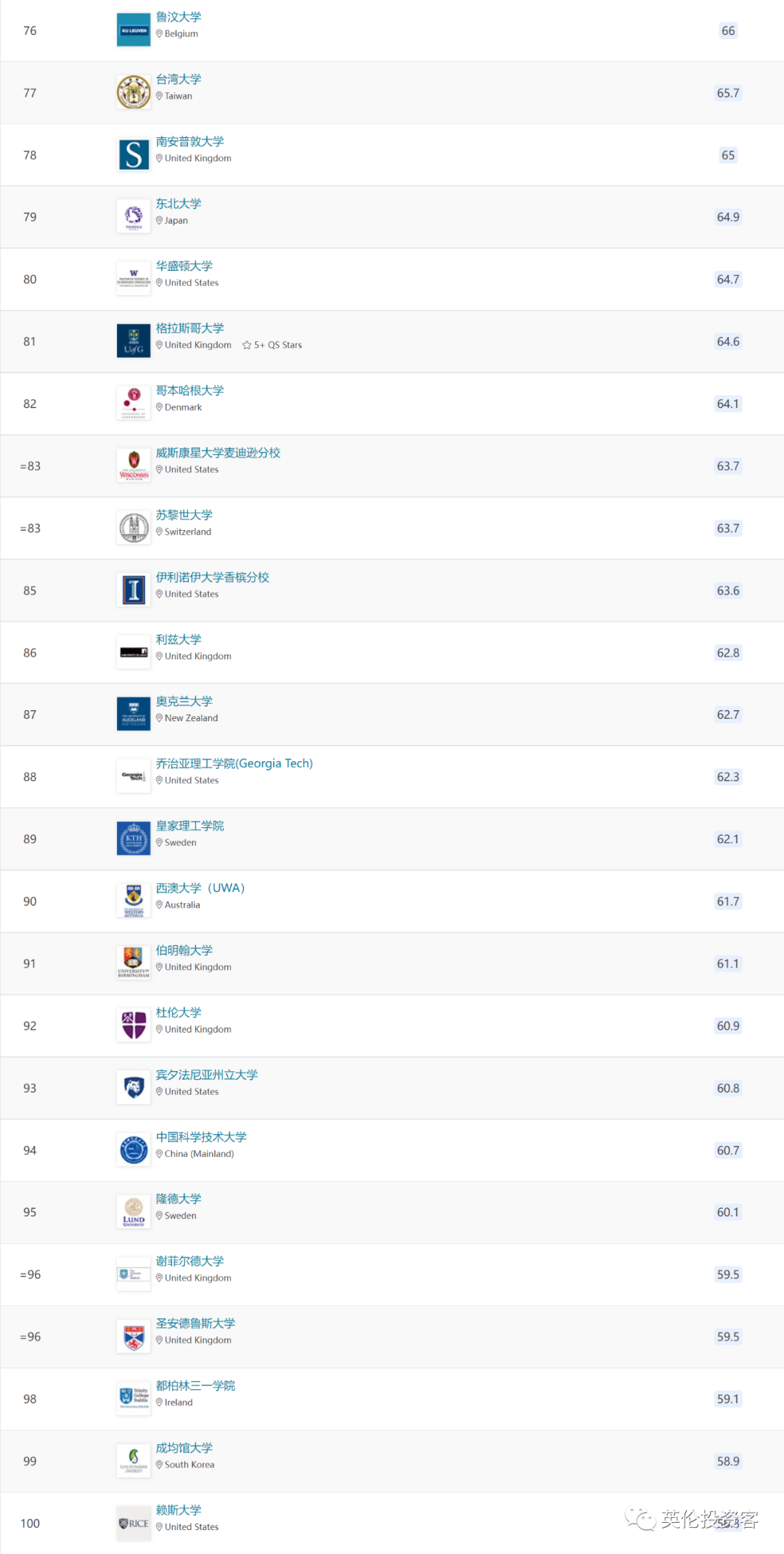This screenshot has width=784, height=1554.
Task: Click the Lund University logo
Action: coord(134,1212)
